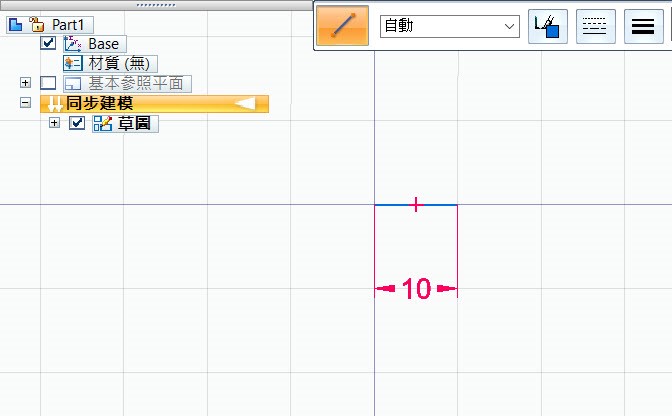This screenshot has height=416, width=672.
Task: Click the Part1 lock icon
Action: click(37, 24)
